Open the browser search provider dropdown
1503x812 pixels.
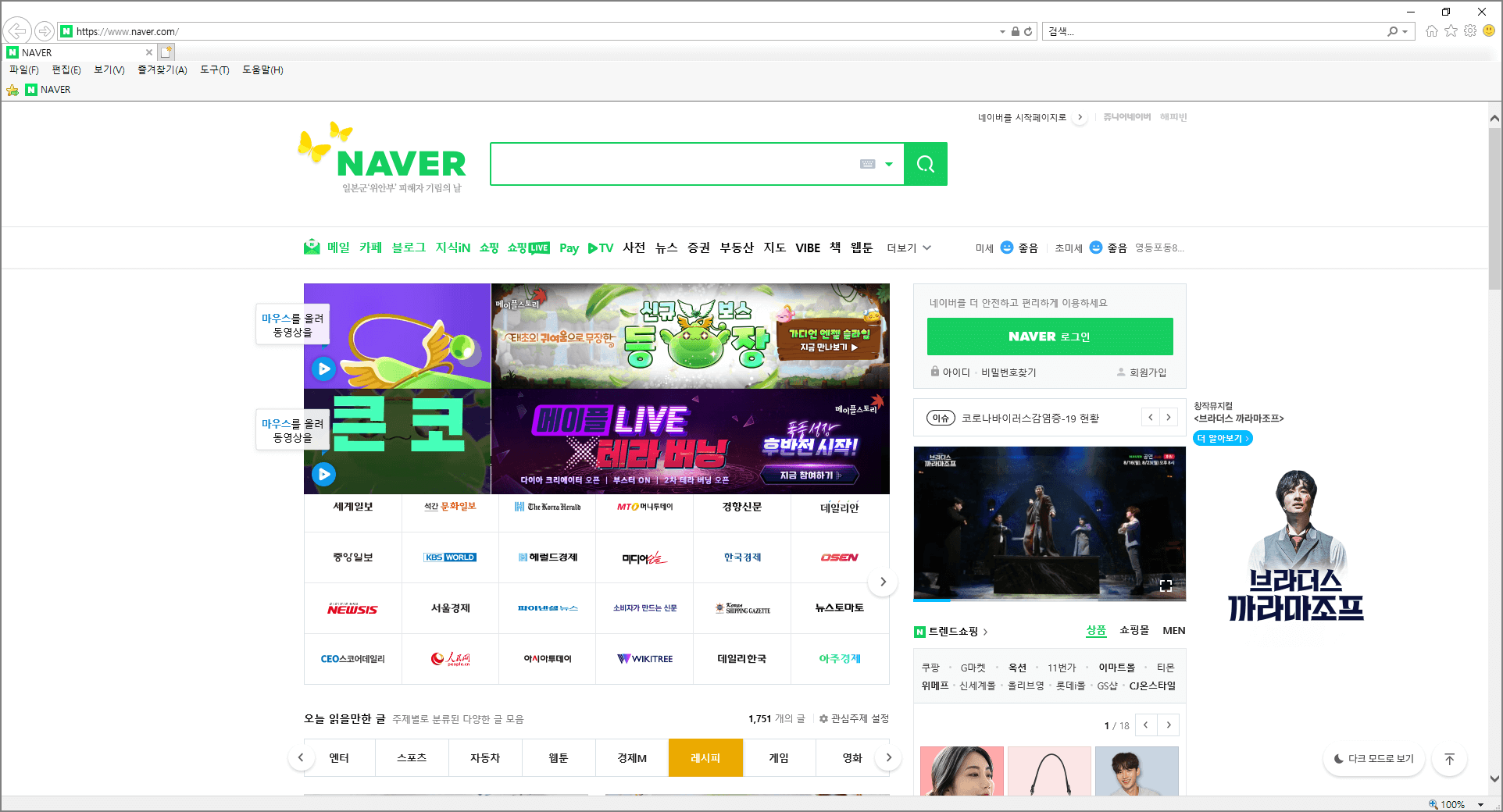(x=1405, y=32)
